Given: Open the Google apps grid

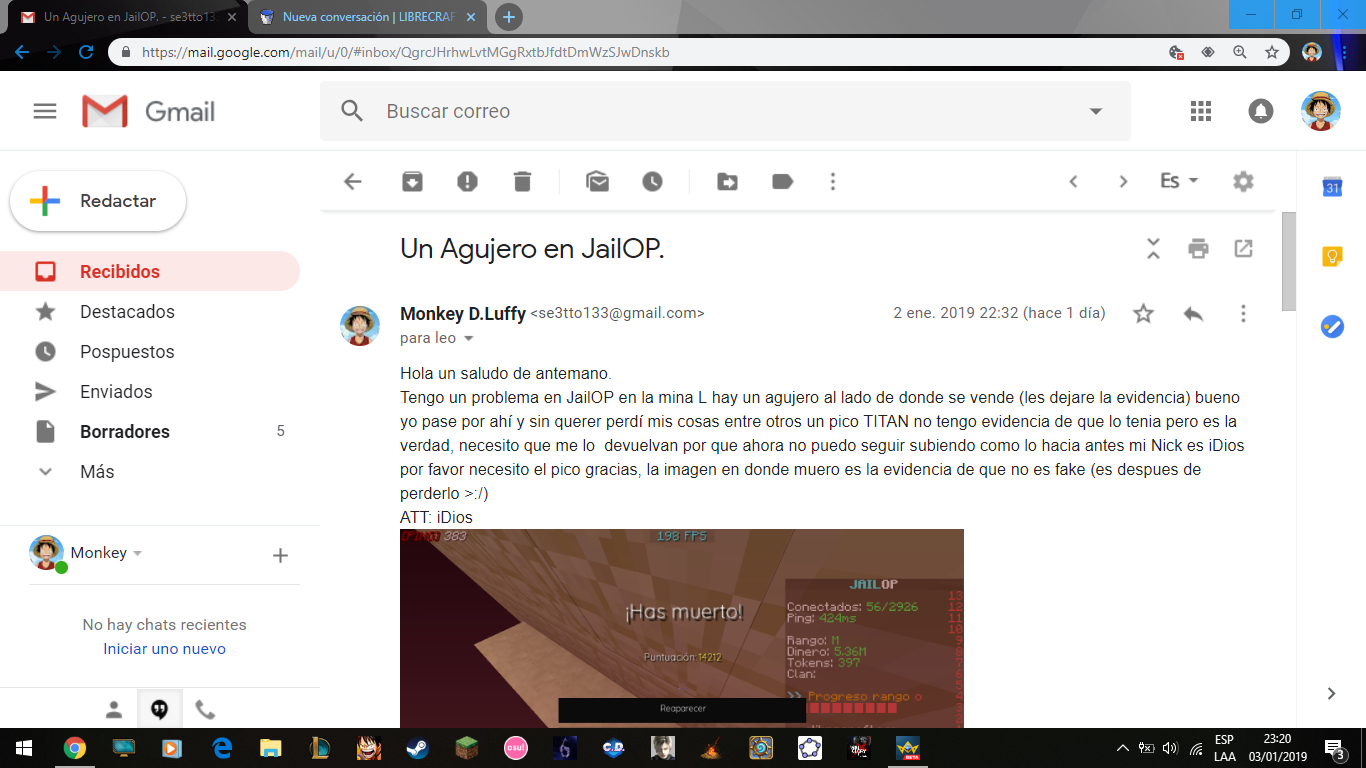Looking at the screenshot, I should (1201, 111).
